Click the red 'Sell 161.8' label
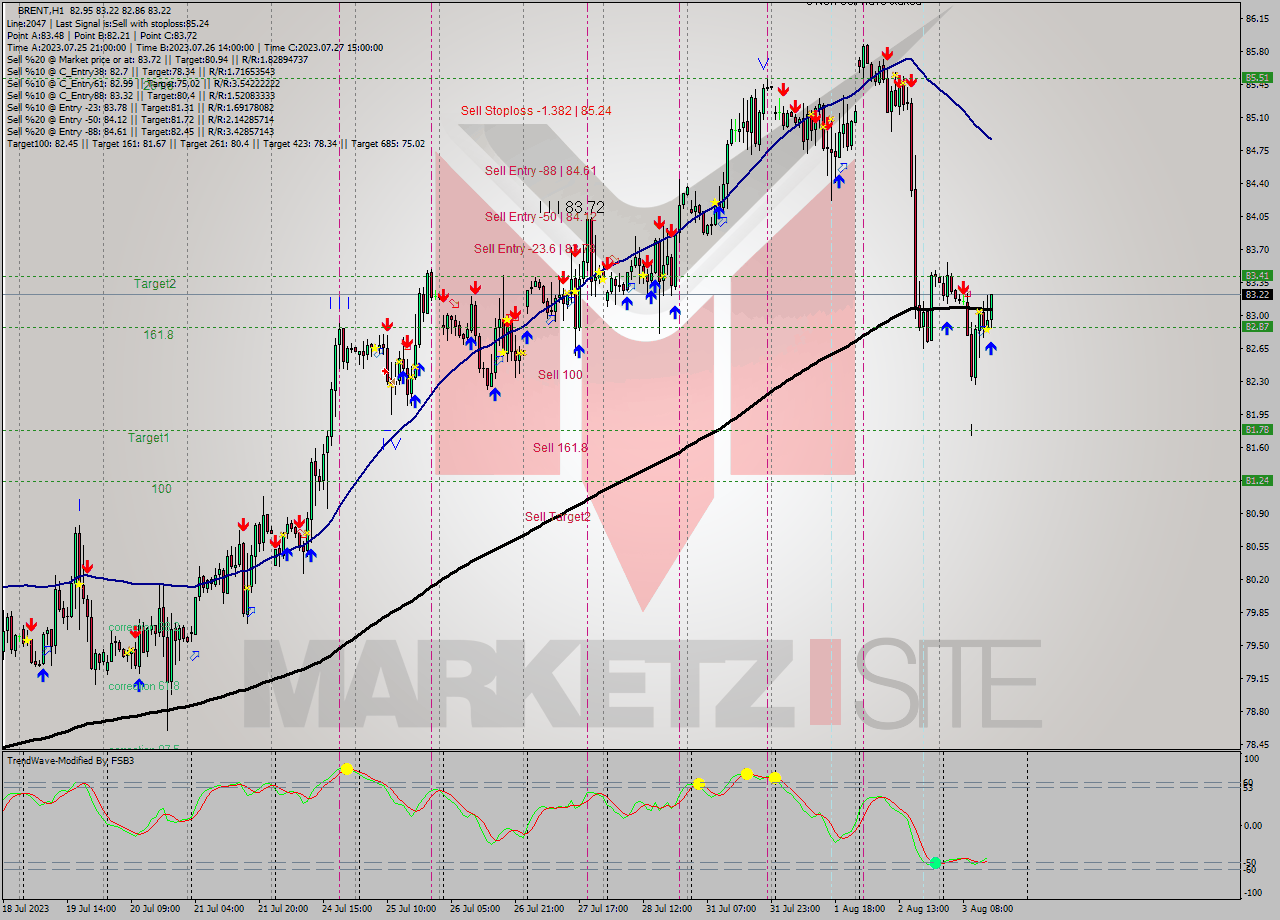The image size is (1280, 920). point(560,448)
